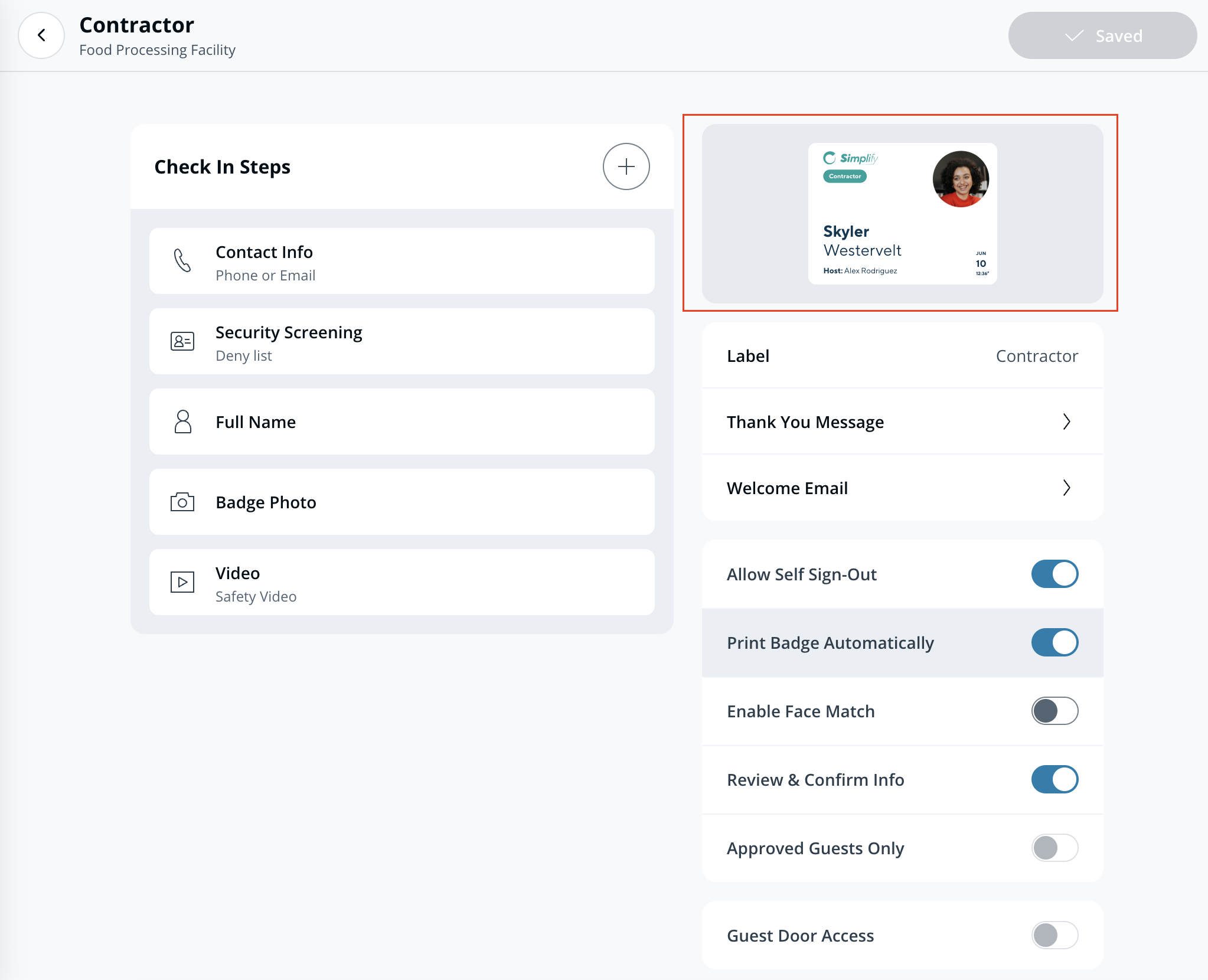This screenshot has width=1208, height=980.
Task: Expand the Welcome Email chevron
Action: pos(1066,488)
